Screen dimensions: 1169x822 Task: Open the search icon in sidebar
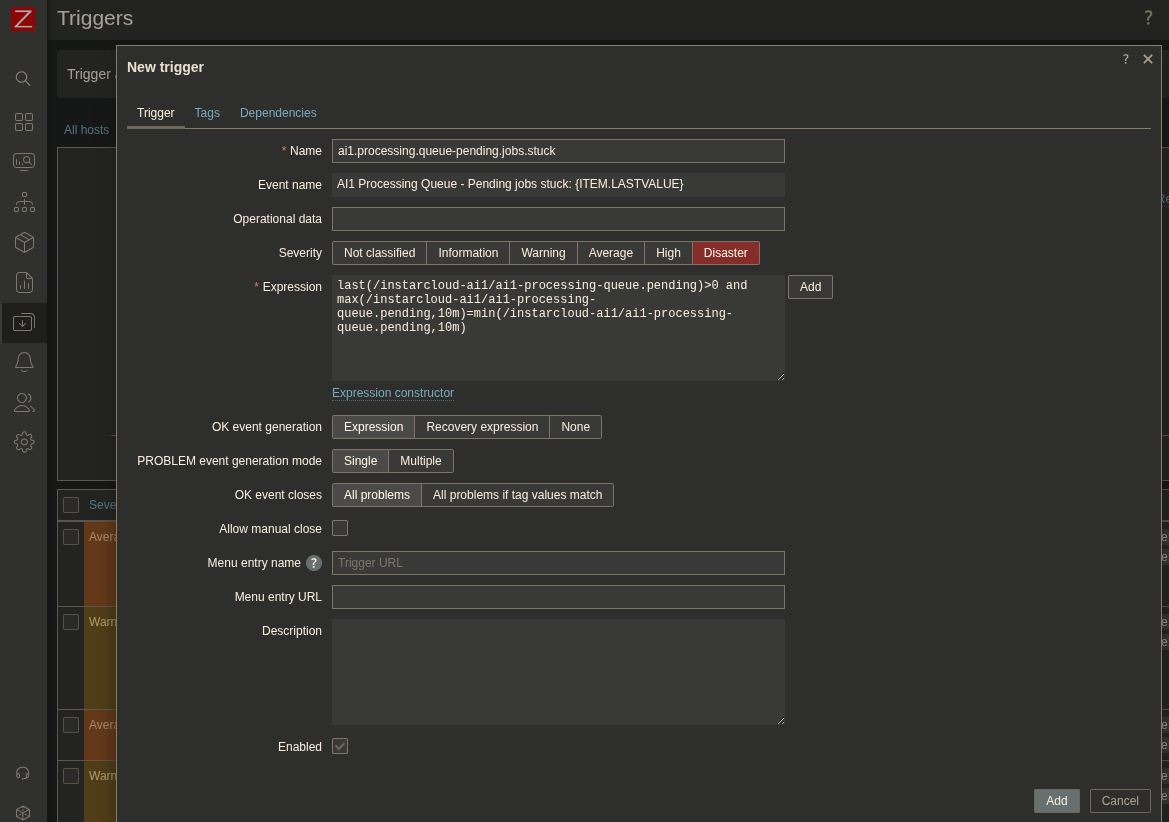(x=23, y=78)
